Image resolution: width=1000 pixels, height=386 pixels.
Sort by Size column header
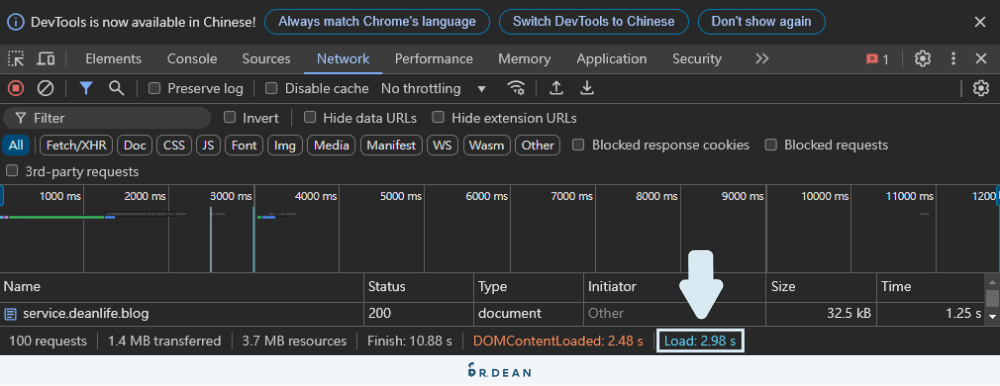tap(821, 287)
